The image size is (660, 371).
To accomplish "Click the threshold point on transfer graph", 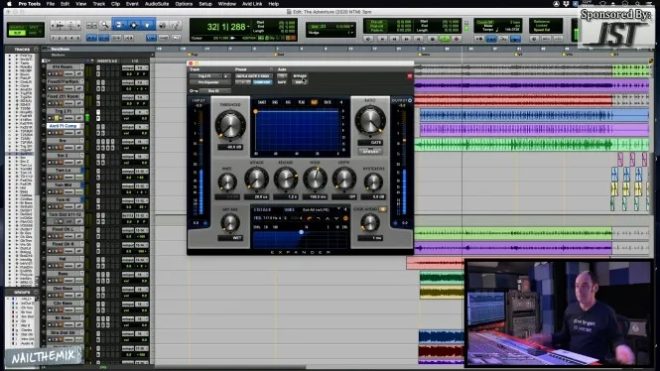I will 255,112.
